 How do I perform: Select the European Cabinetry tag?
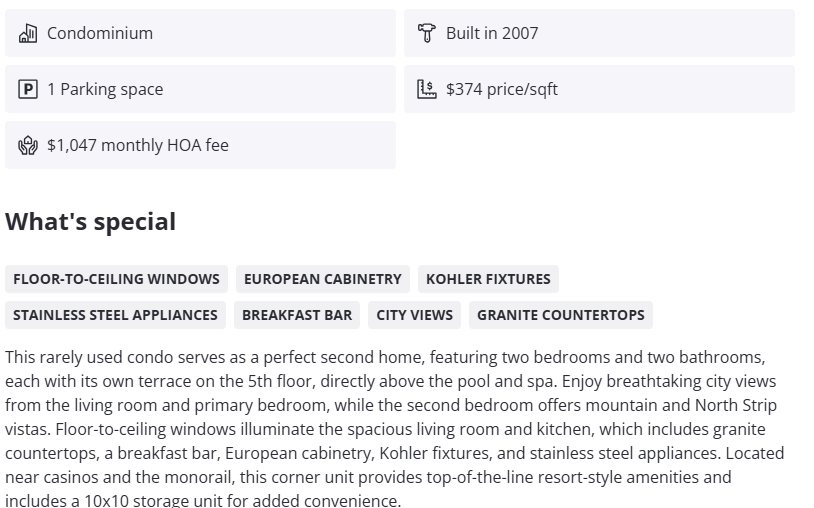point(323,279)
